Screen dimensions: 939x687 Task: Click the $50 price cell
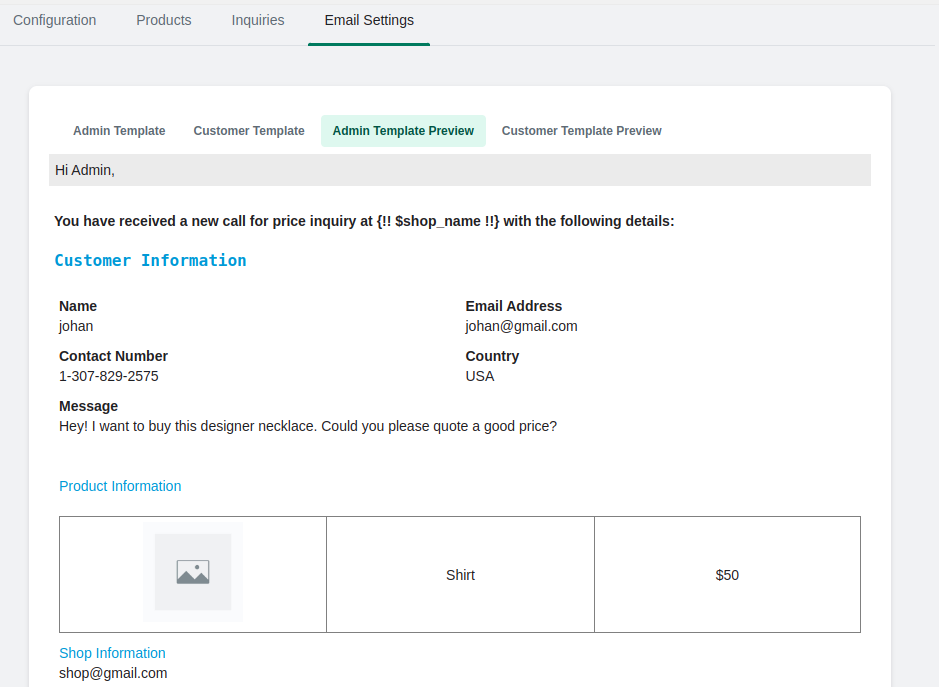(x=727, y=575)
